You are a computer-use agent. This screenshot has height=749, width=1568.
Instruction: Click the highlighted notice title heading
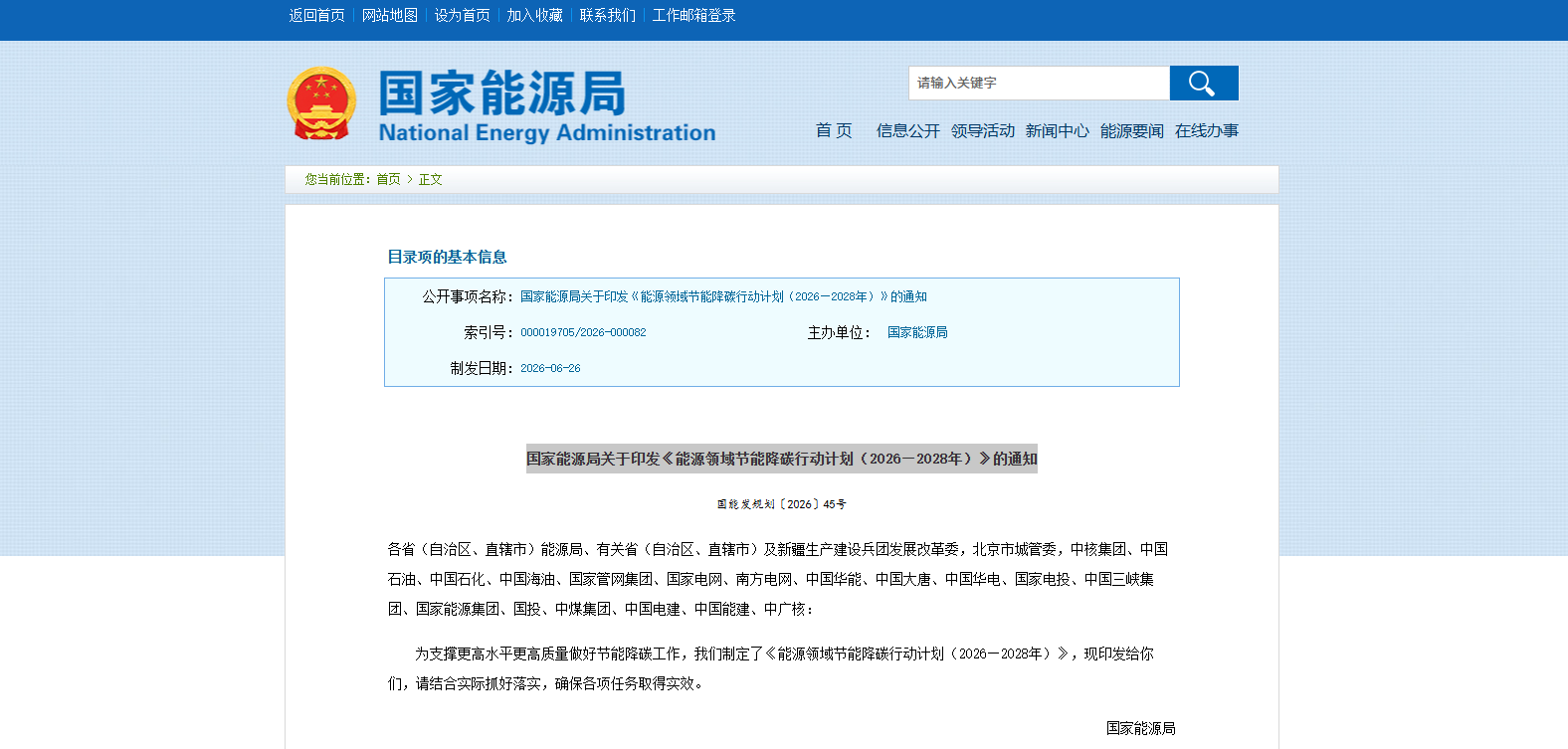pos(782,459)
